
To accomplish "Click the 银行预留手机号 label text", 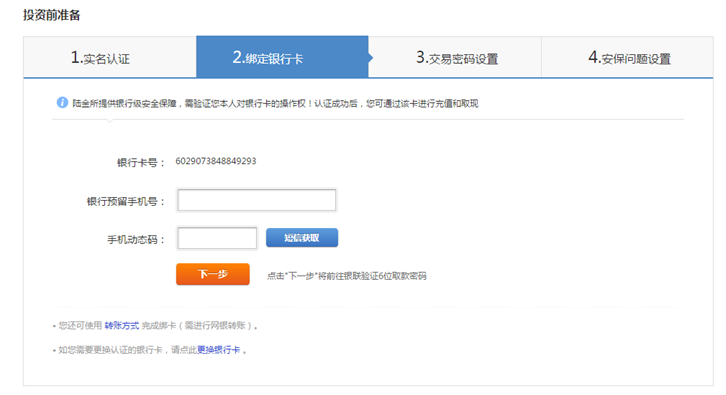I will tap(125, 201).
